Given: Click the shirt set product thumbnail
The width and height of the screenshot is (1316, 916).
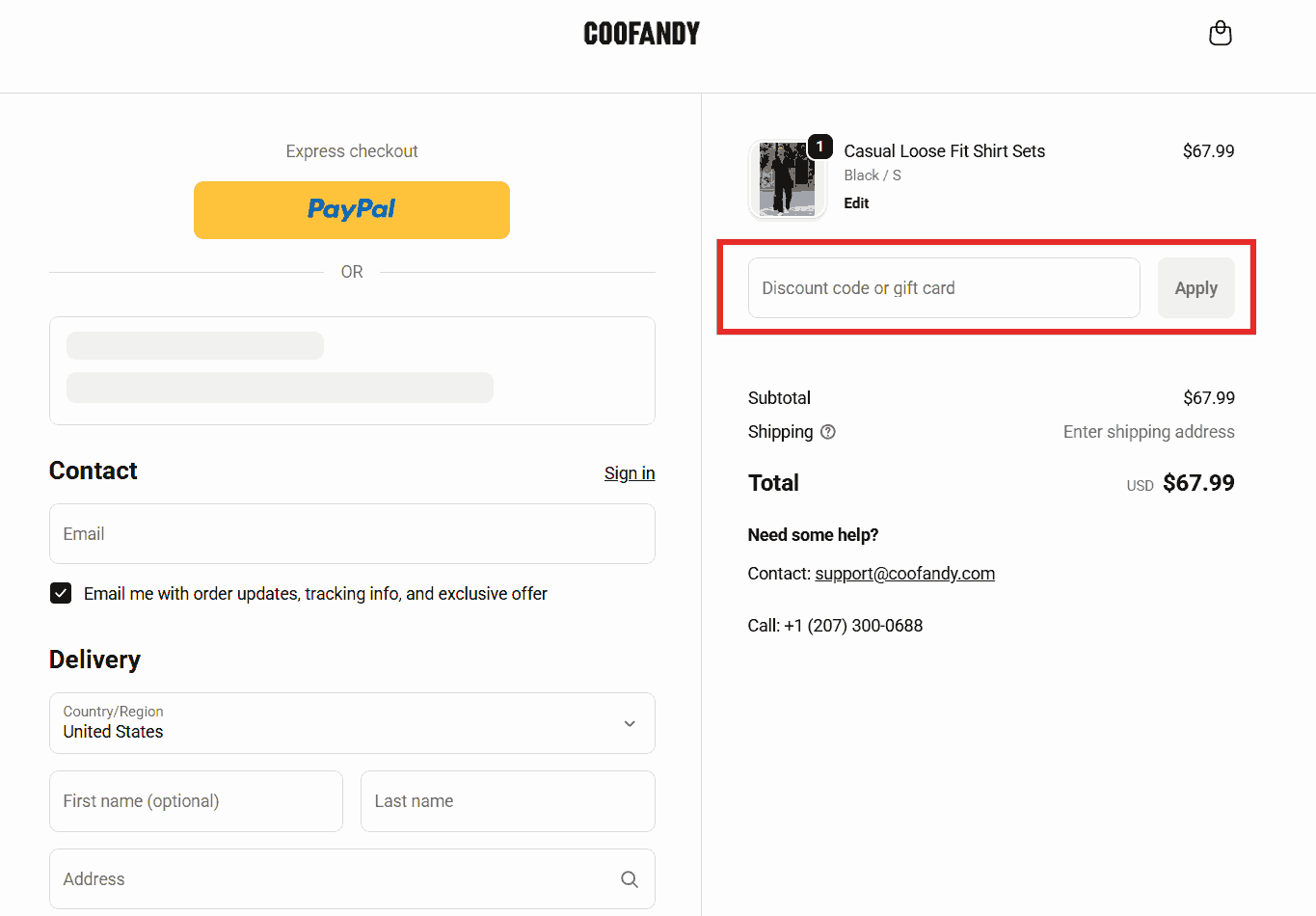Looking at the screenshot, I should (x=787, y=179).
